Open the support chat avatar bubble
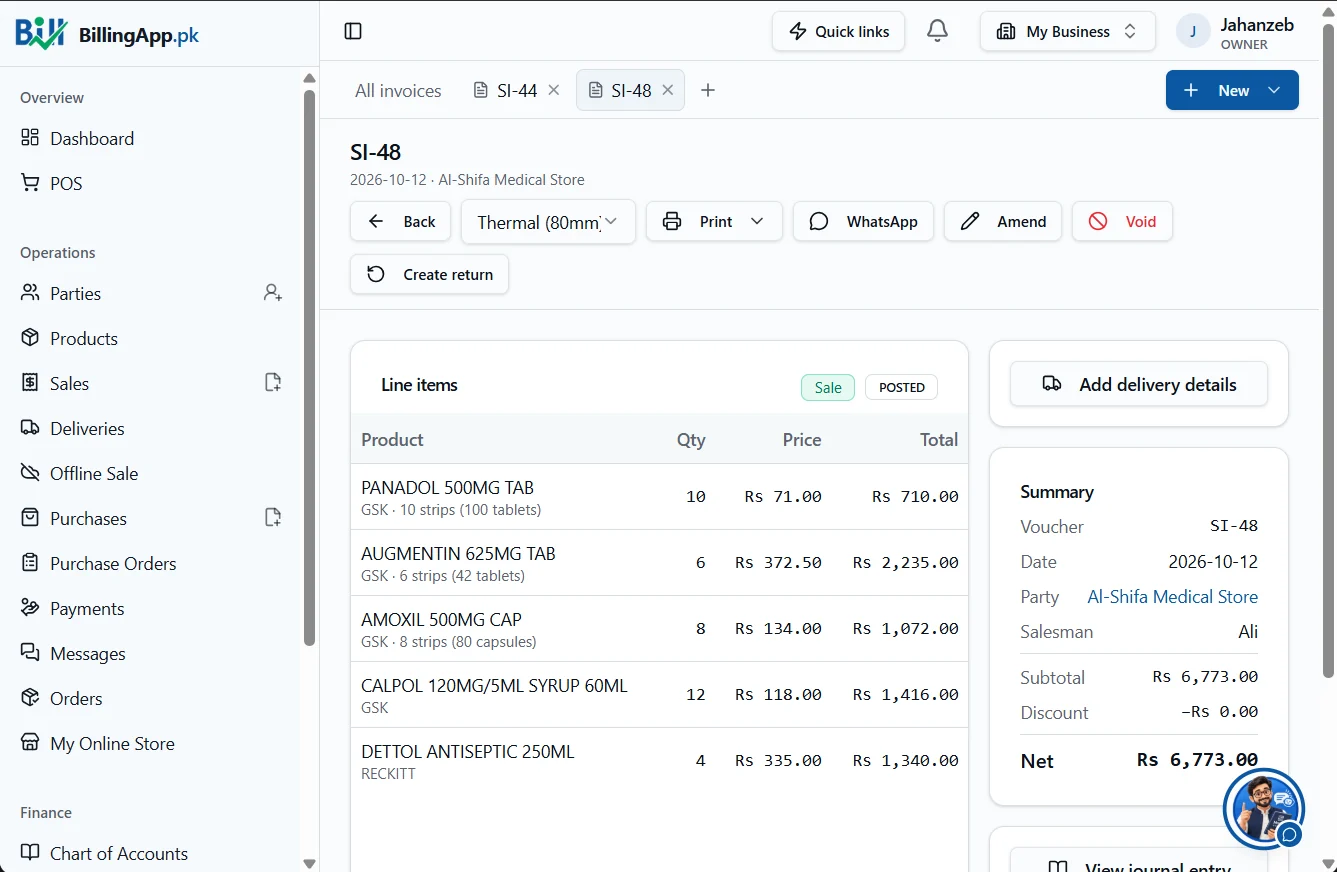 pos(1263,808)
